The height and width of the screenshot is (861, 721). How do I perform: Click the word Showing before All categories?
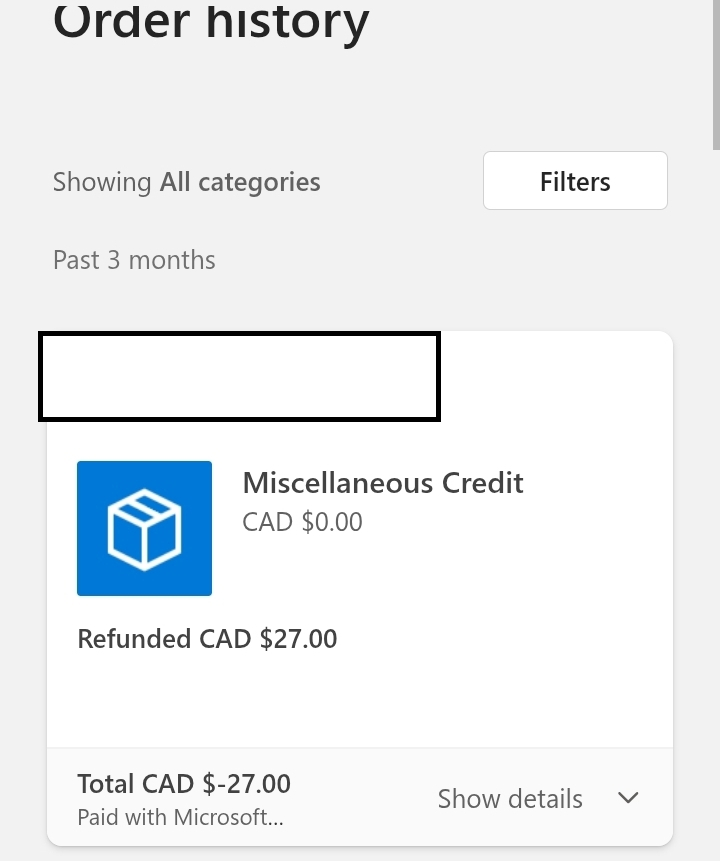pyautogui.click(x=102, y=182)
